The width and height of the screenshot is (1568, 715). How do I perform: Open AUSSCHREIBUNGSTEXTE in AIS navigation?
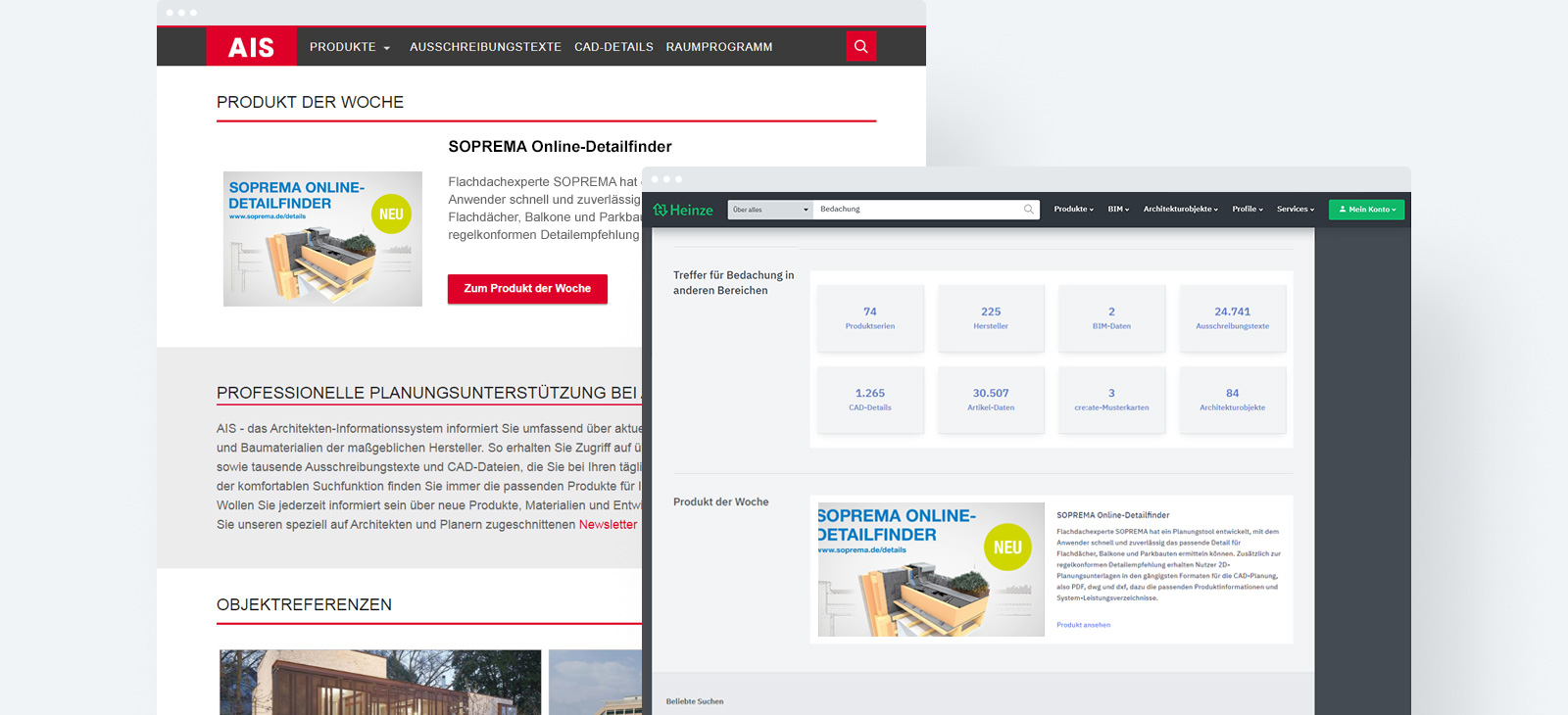coord(485,47)
